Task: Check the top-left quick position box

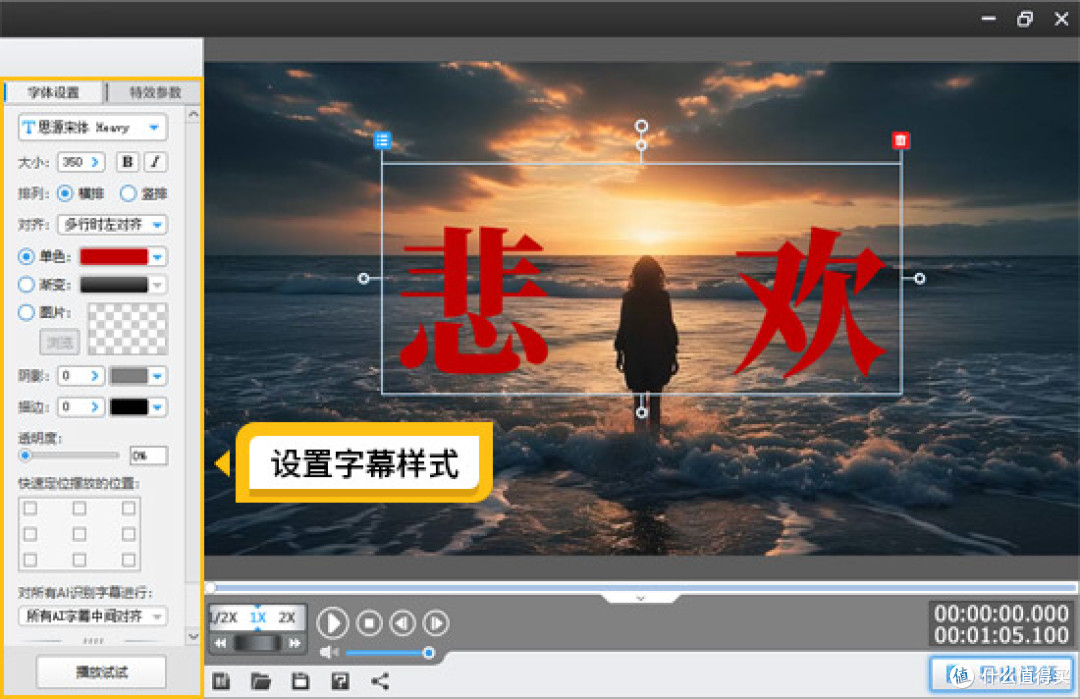Action: [x=30, y=508]
